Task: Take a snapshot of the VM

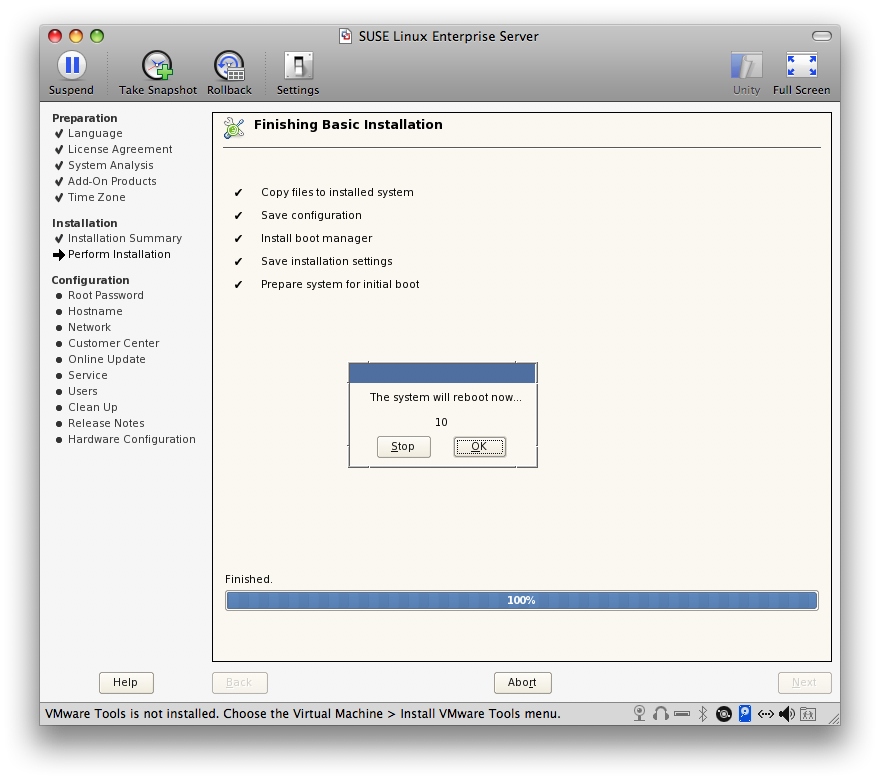Action: [x=158, y=67]
